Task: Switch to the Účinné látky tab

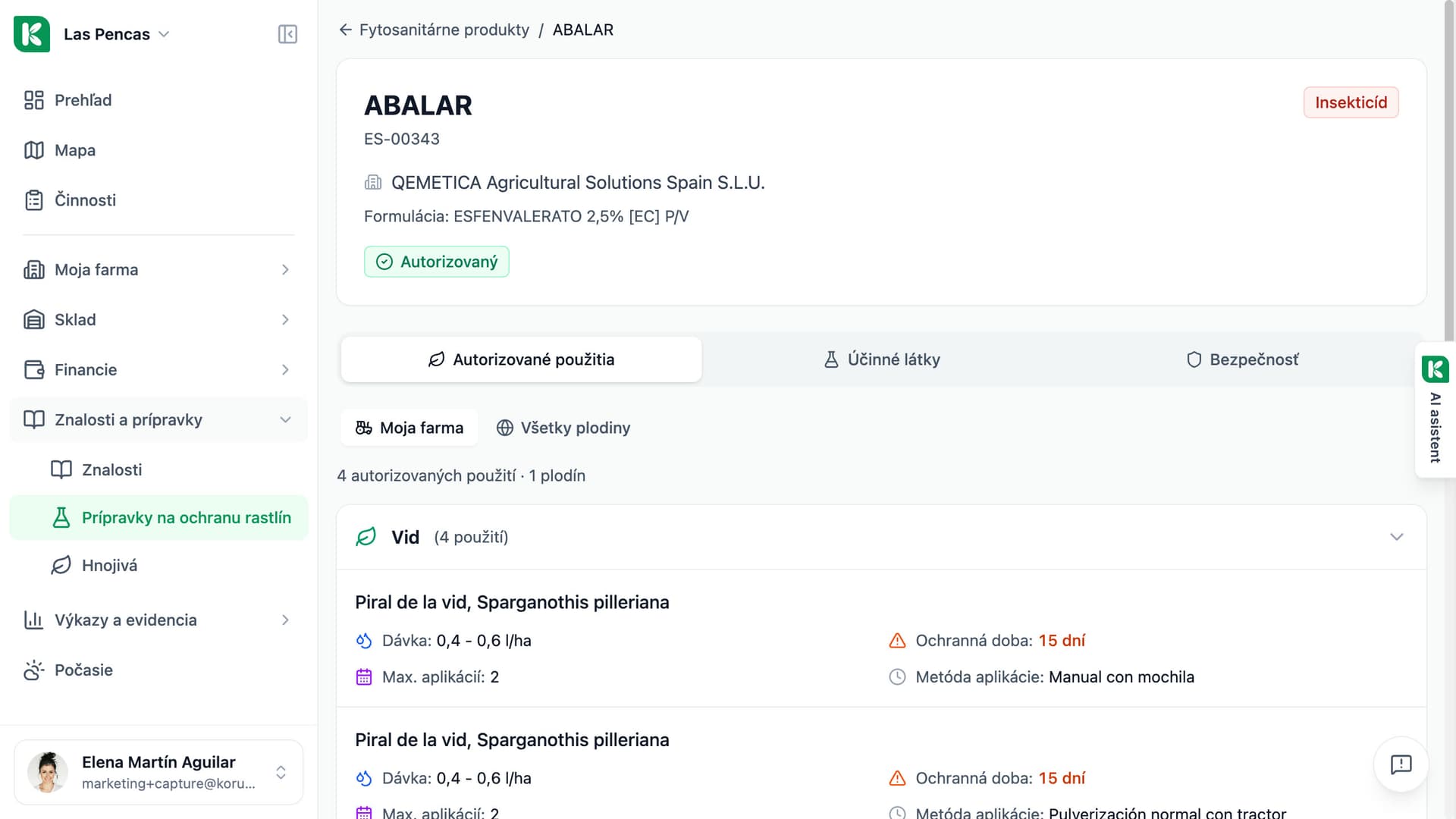Action: (882, 359)
